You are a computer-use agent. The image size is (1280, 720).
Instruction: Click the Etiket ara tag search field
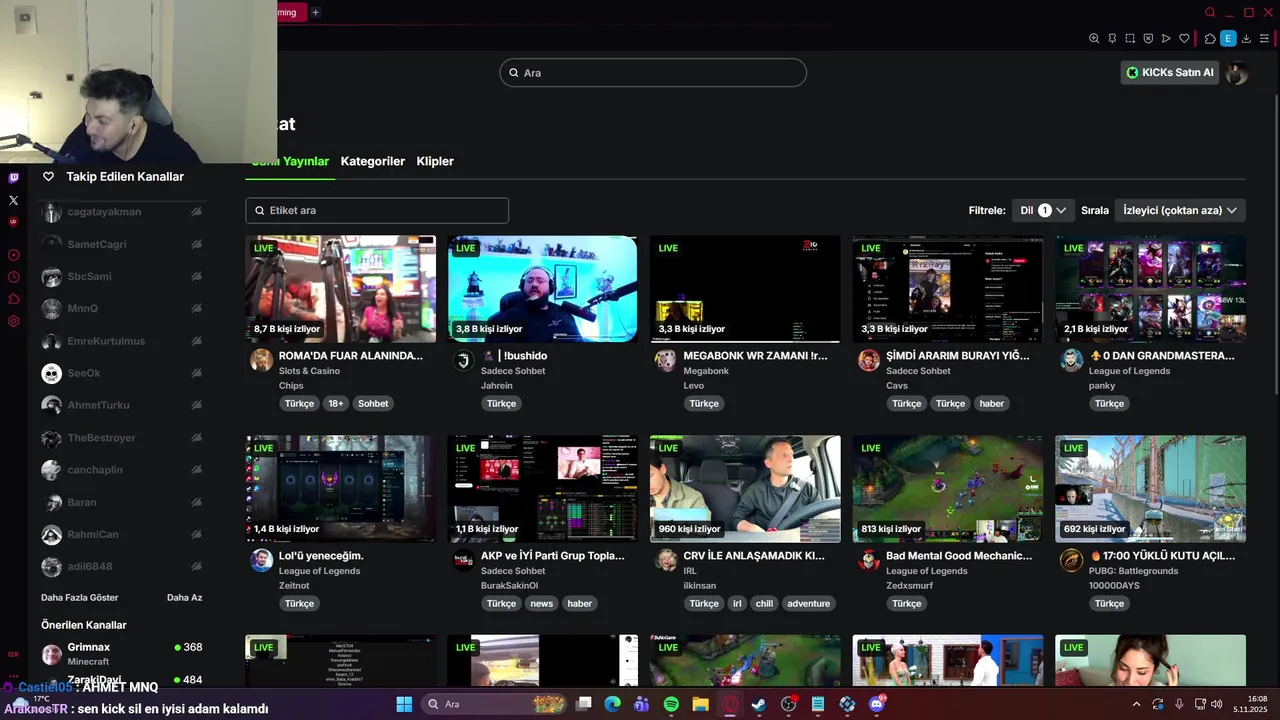[x=377, y=210]
